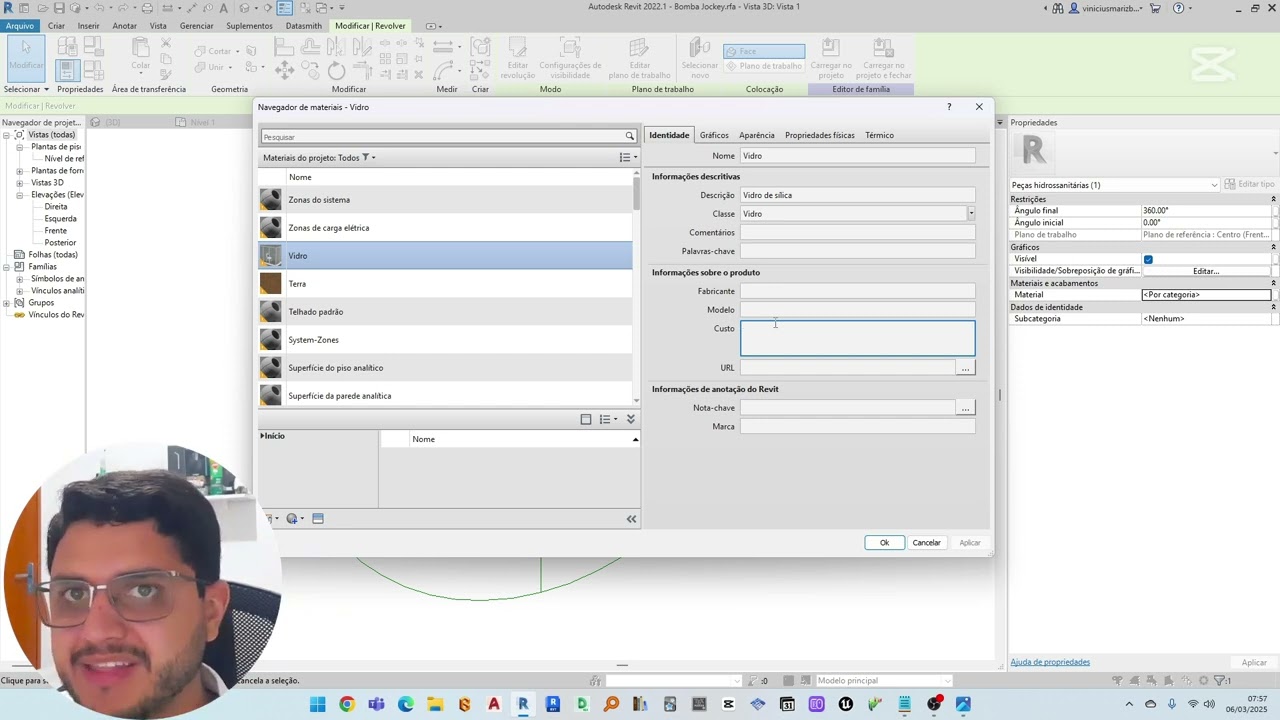Click the create new material globe icon
Image resolution: width=1280 pixels, height=720 pixels.
click(292, 518)
